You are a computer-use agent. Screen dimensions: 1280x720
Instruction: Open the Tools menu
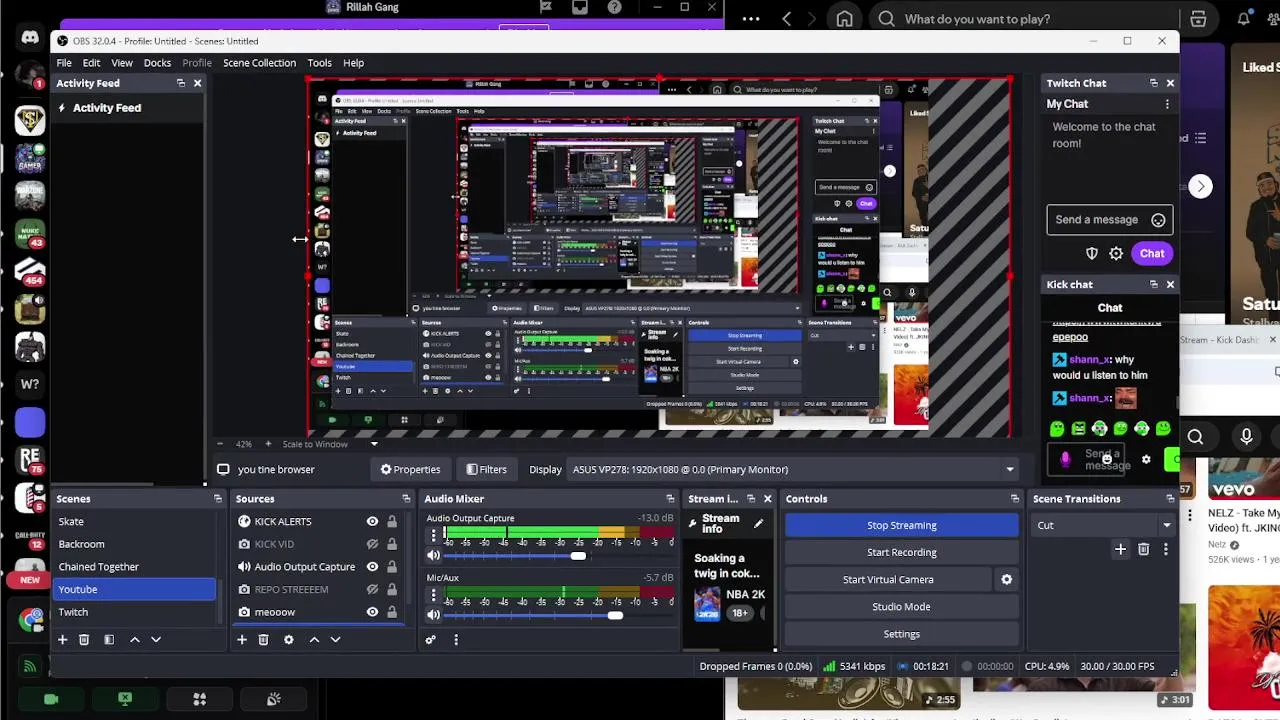pos(319,63)
